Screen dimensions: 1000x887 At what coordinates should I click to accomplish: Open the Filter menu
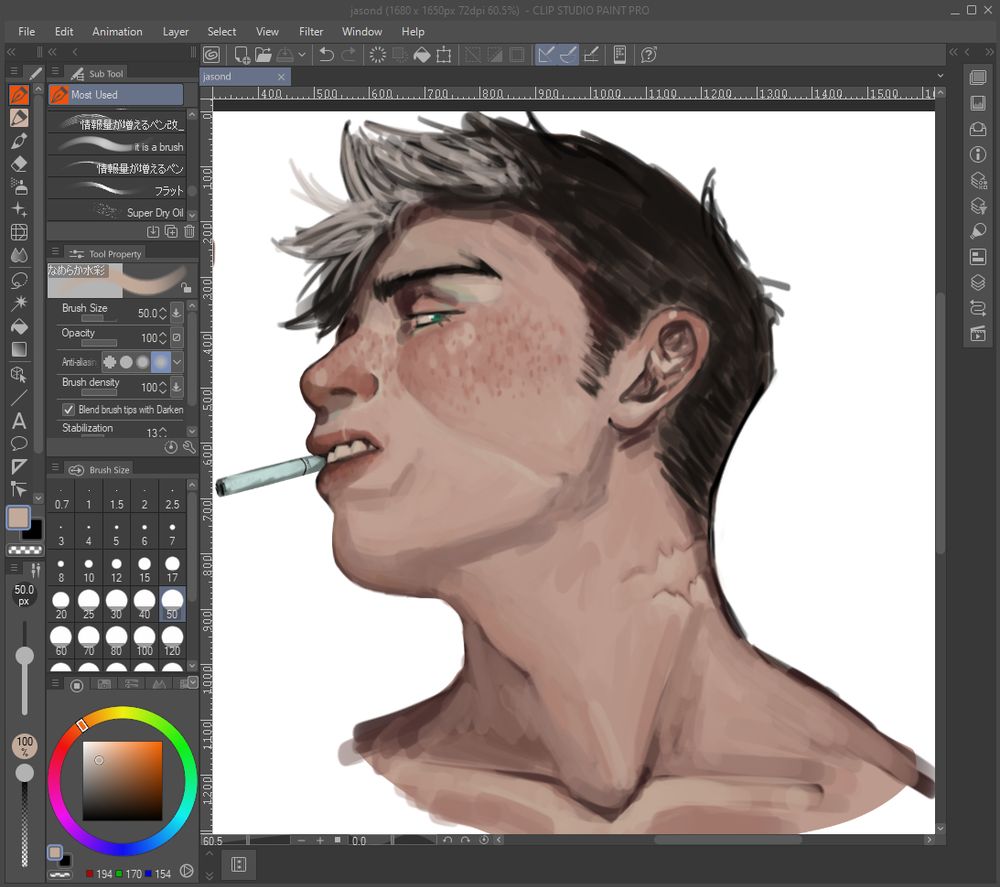point(311,32)
